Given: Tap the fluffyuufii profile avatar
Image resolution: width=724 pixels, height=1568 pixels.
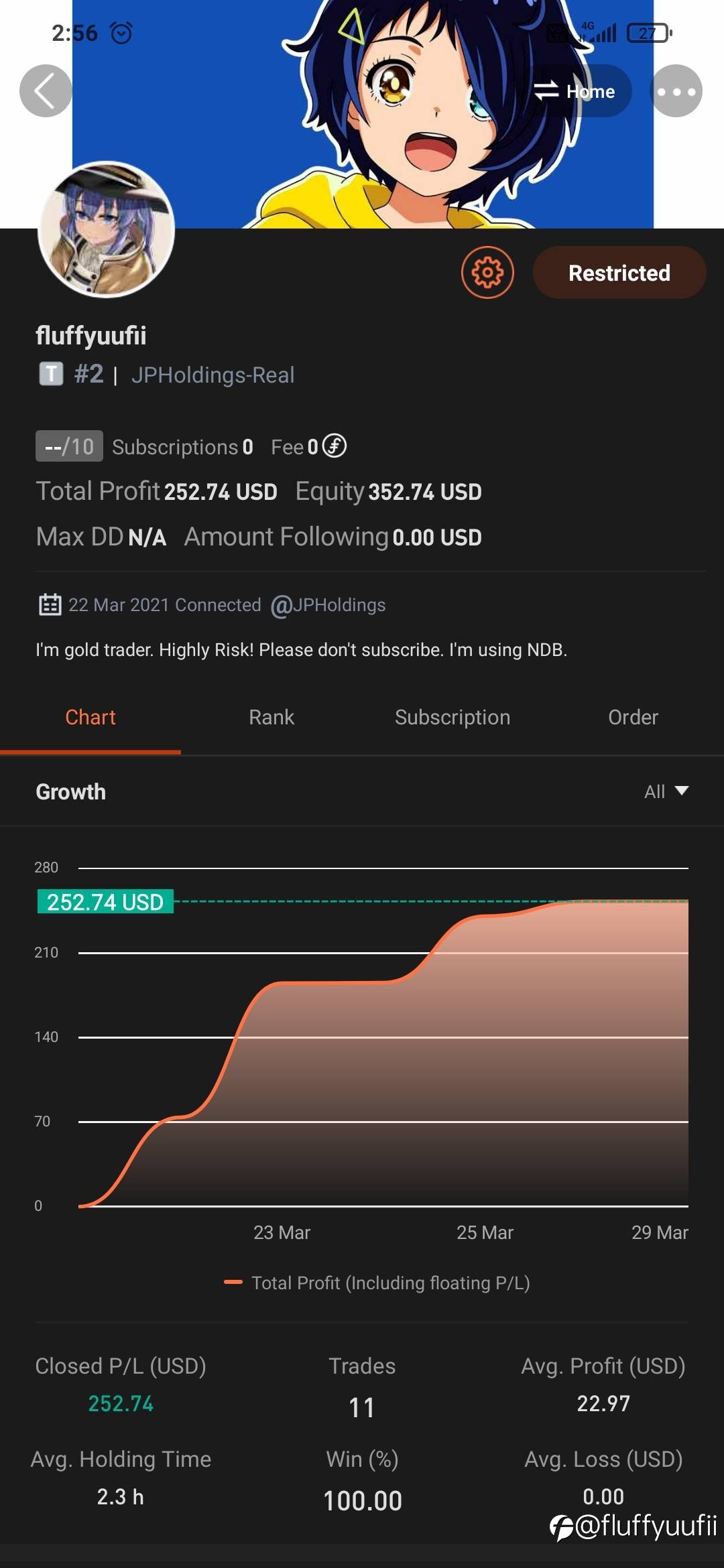Looking at the screenshot, I should pyautogui.click(x=107, y=229).
